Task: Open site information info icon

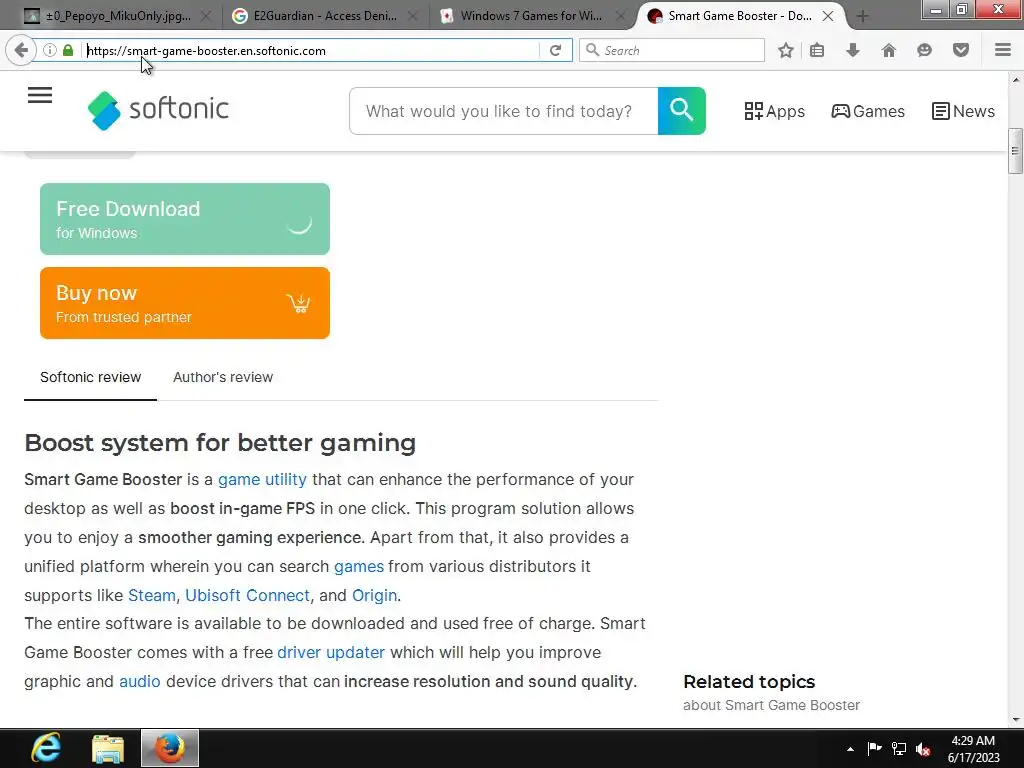Action: [x=49, y=50]
